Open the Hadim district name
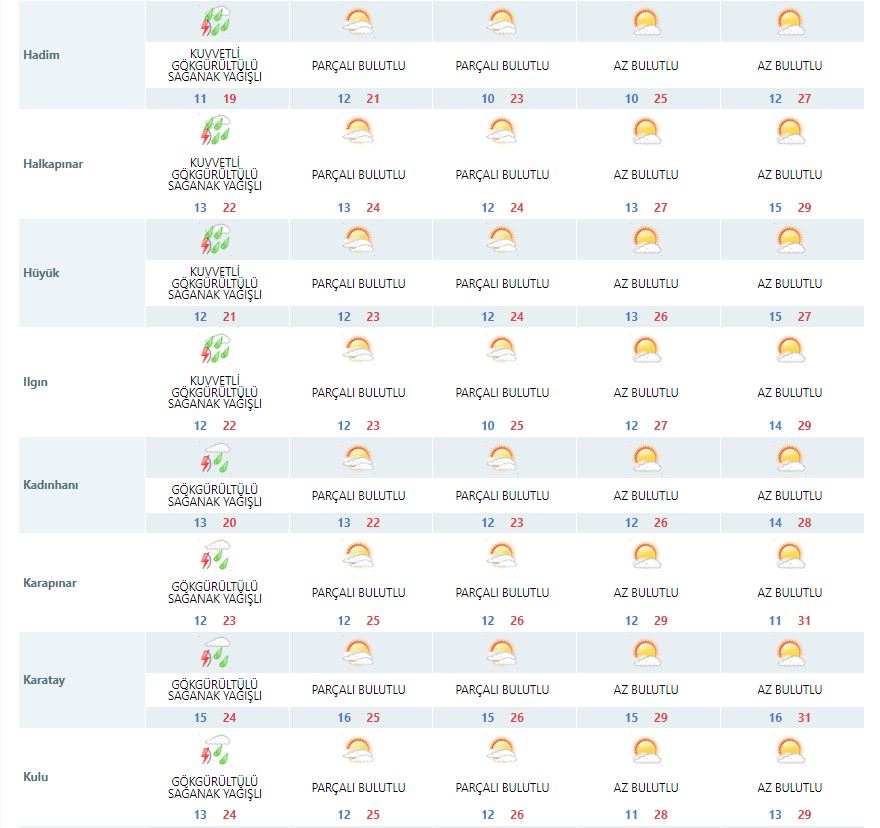880x828 pixels. pyautogui.click(x=41, y=55)
